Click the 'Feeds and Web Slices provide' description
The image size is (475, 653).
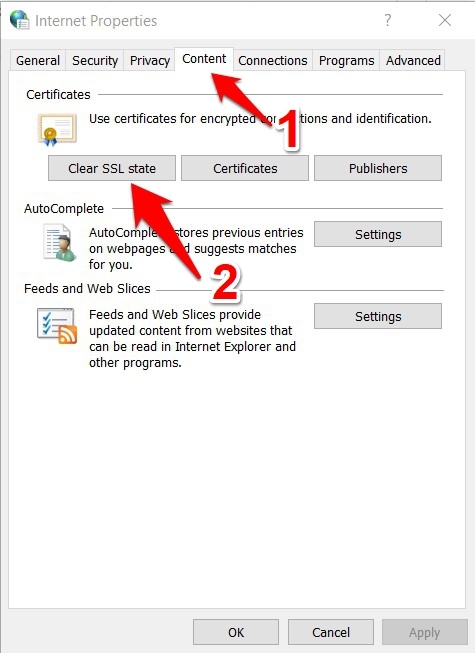(x=192, y=338)
